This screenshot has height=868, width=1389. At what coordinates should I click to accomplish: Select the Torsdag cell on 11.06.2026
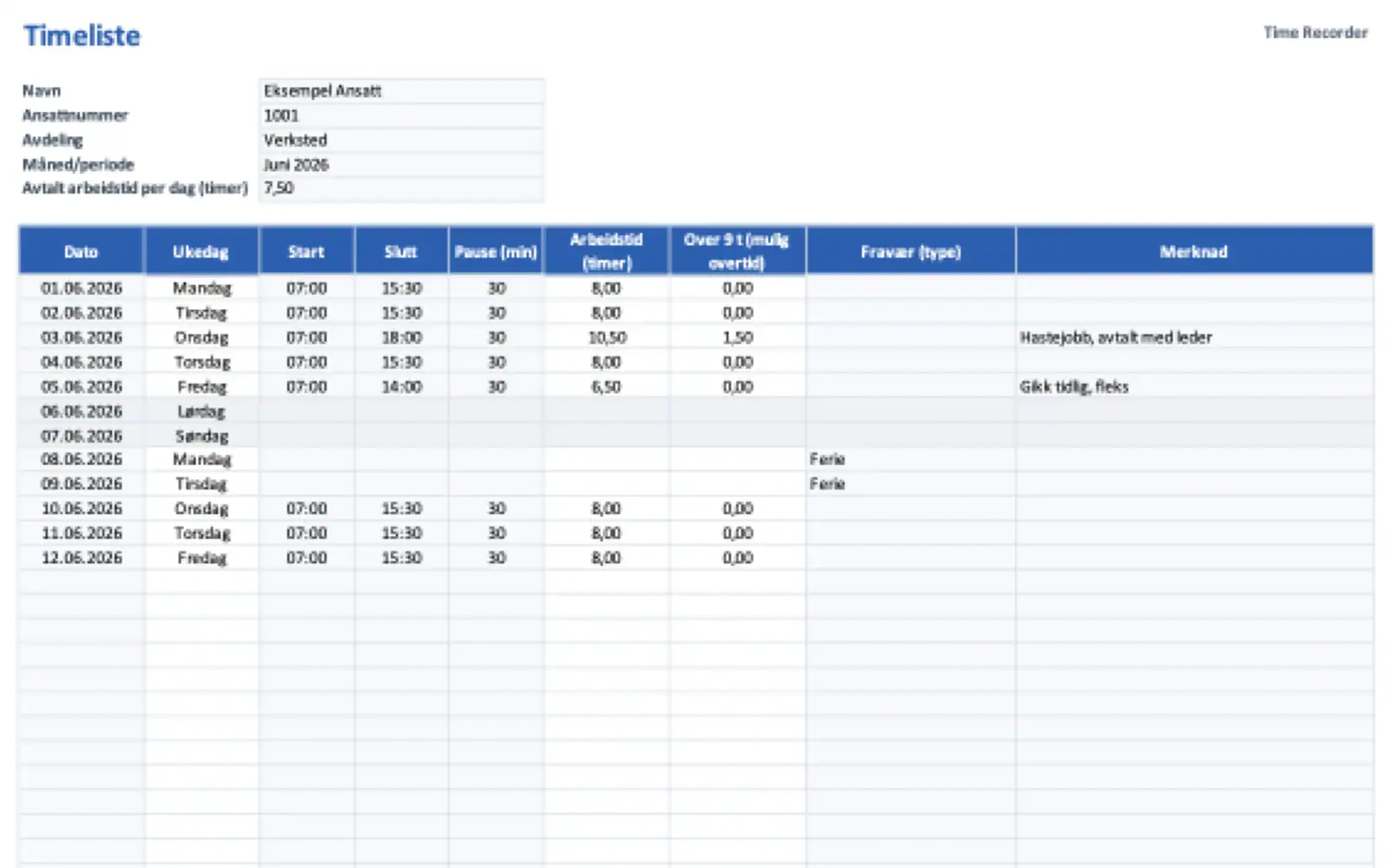point(201,533)
